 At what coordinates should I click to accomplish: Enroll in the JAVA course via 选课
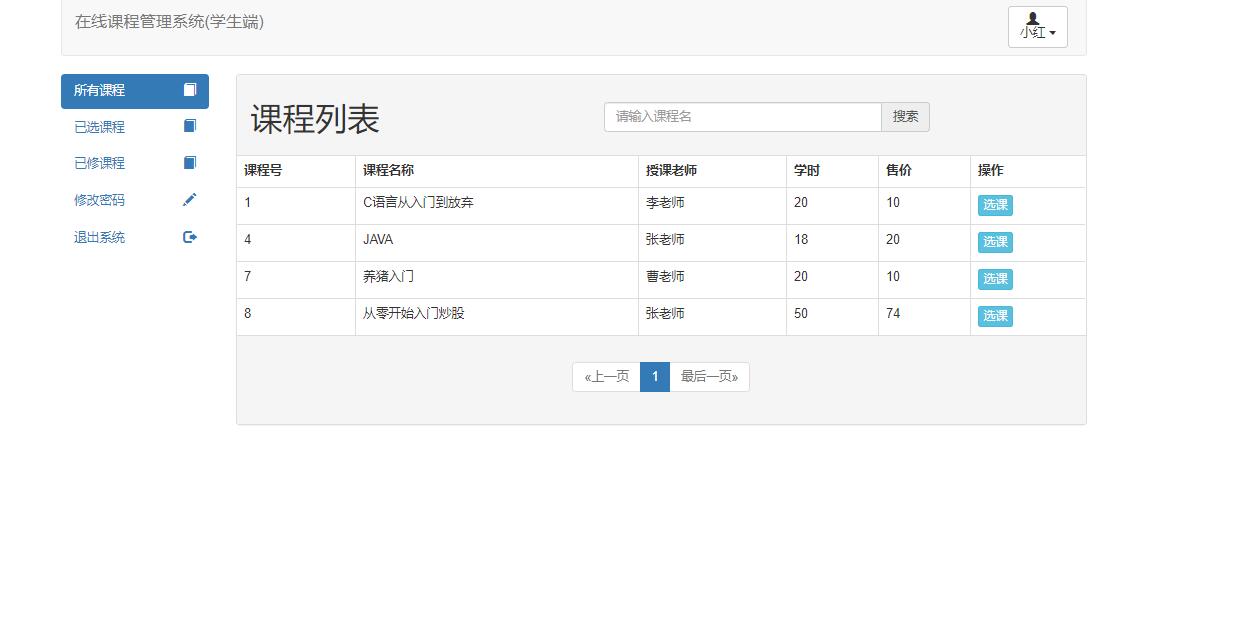pos(995,242)
